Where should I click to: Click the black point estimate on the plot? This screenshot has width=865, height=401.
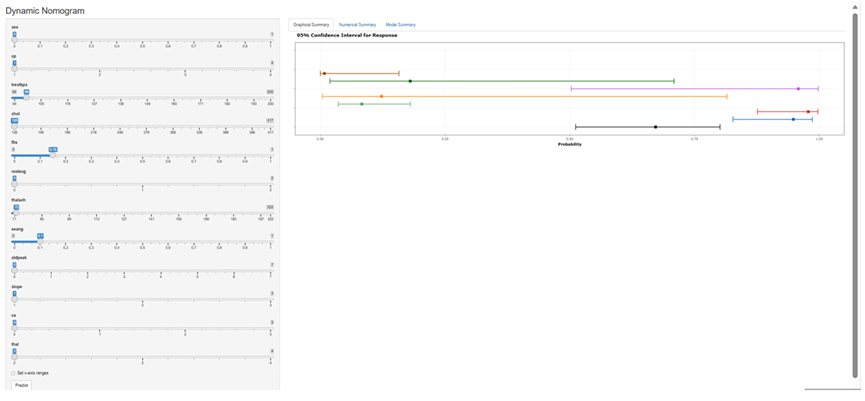(x=655, y=127)
